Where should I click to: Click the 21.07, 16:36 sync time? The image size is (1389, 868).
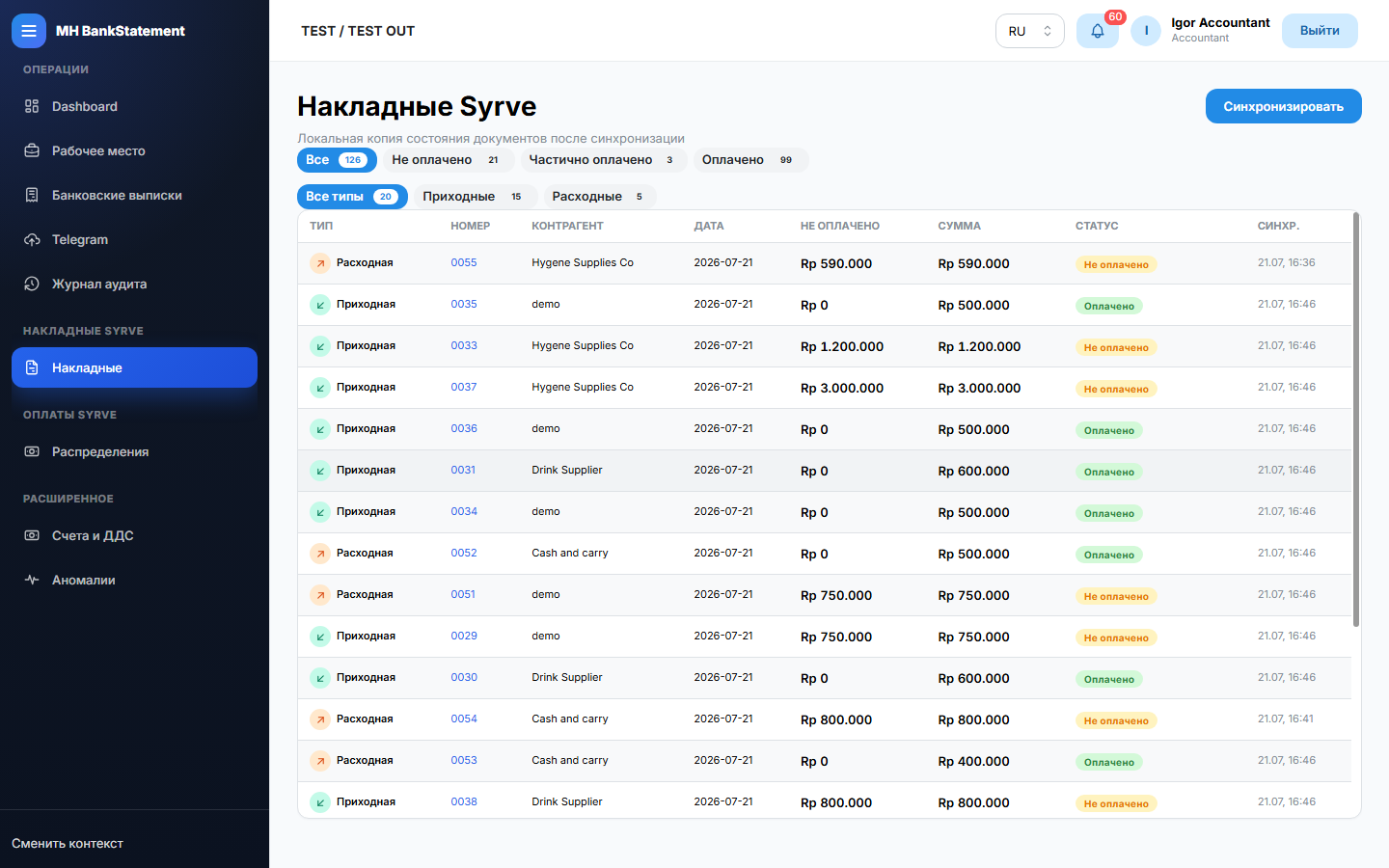[x=1287, y=262]
